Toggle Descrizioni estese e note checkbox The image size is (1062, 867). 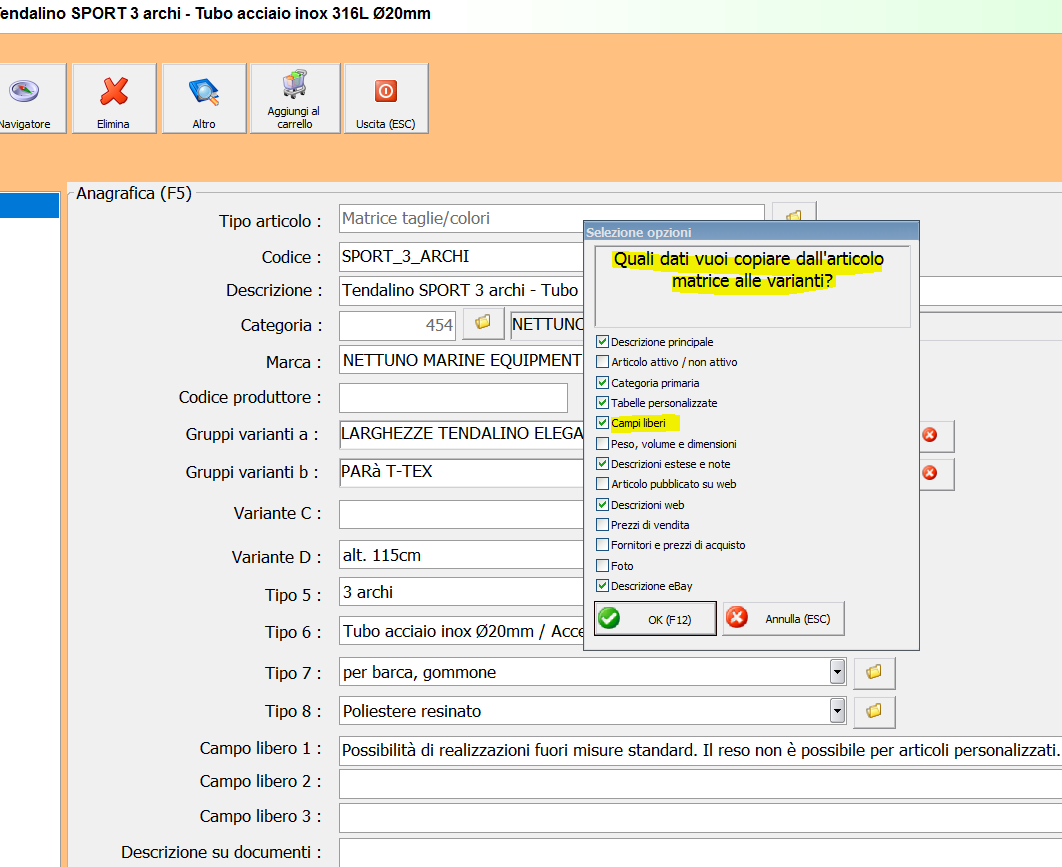602,464
